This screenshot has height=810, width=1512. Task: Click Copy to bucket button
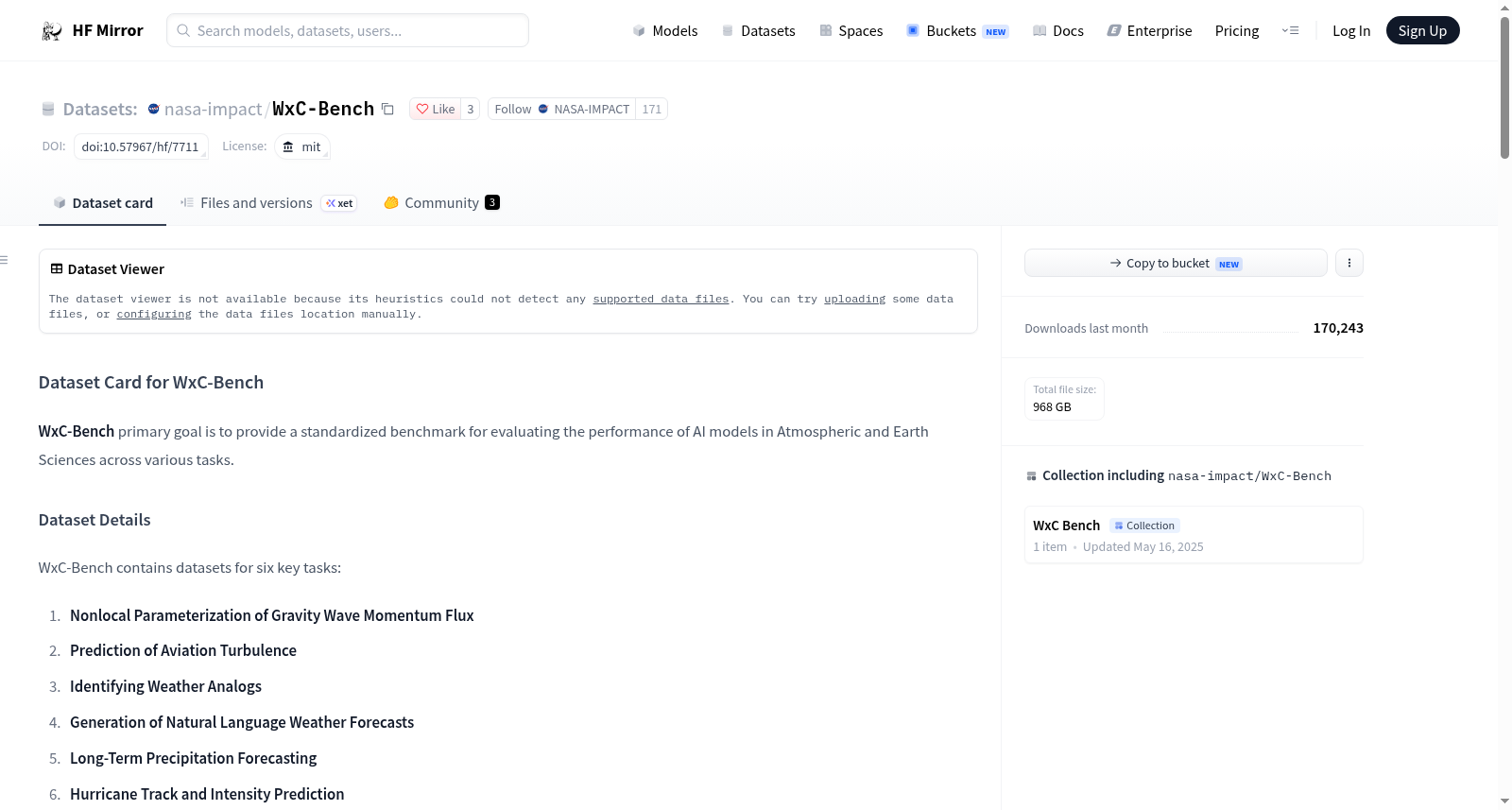1176,263
